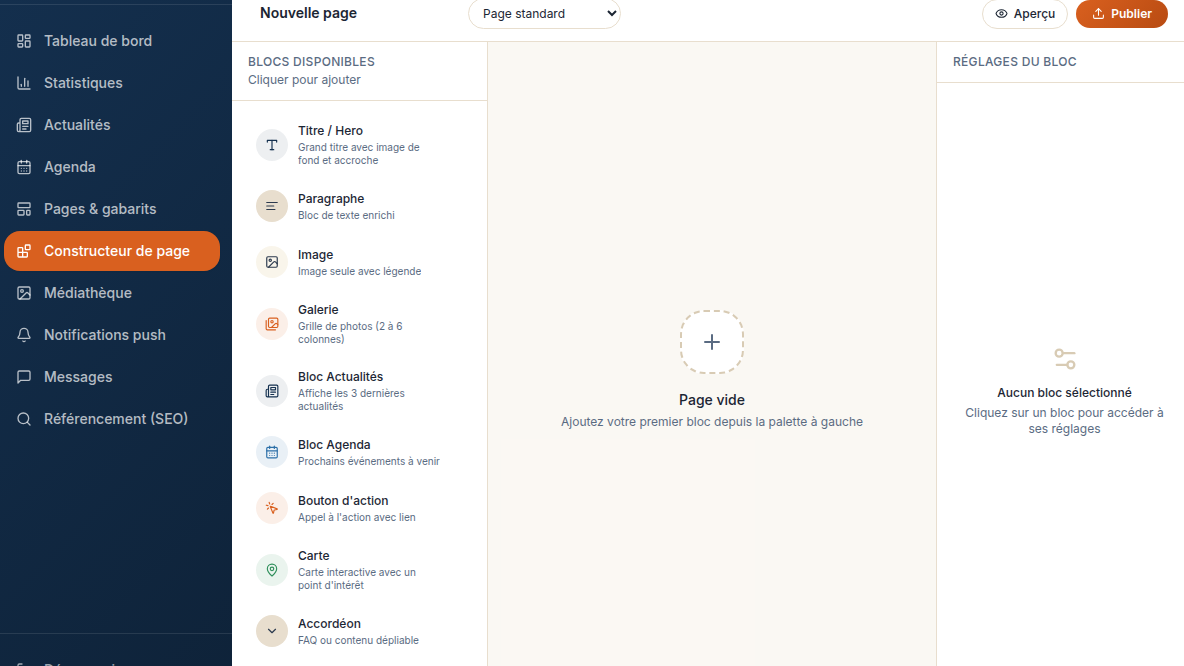Click the Référencement magnifier icon
Image resolution: width=1184 pixels, height=666 pixels.
pyautogui.click(x=24, y=419)
